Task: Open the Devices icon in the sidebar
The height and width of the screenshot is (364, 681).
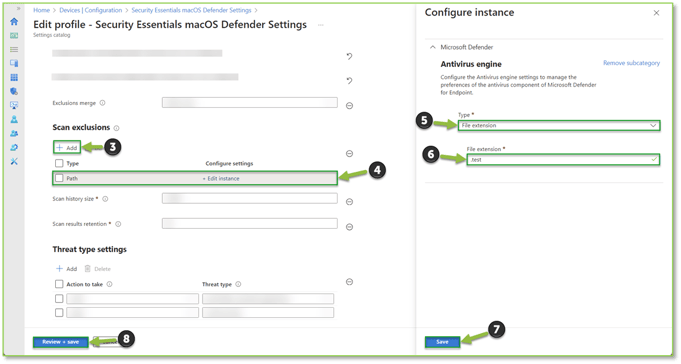Action: [14, 63]
